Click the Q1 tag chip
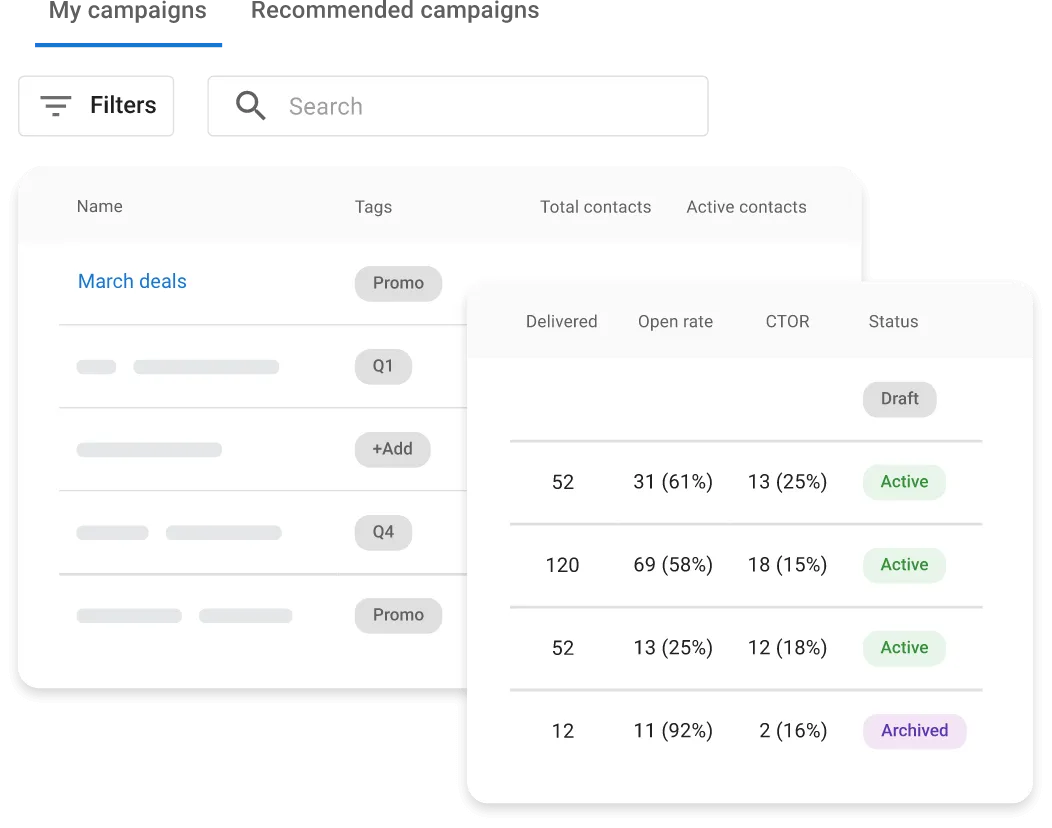 point(383,366)
